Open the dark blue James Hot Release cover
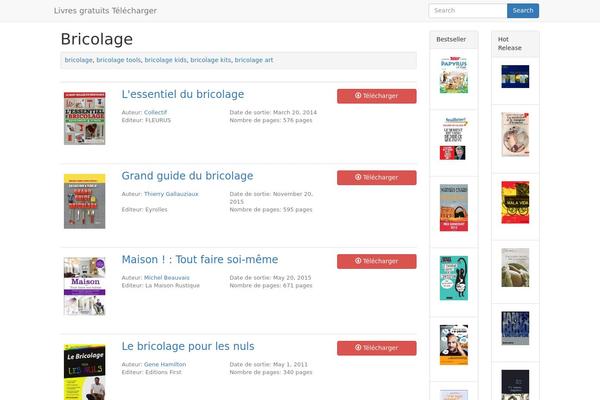The width and height of the screenshot is (600, 400). pos(515,328)
